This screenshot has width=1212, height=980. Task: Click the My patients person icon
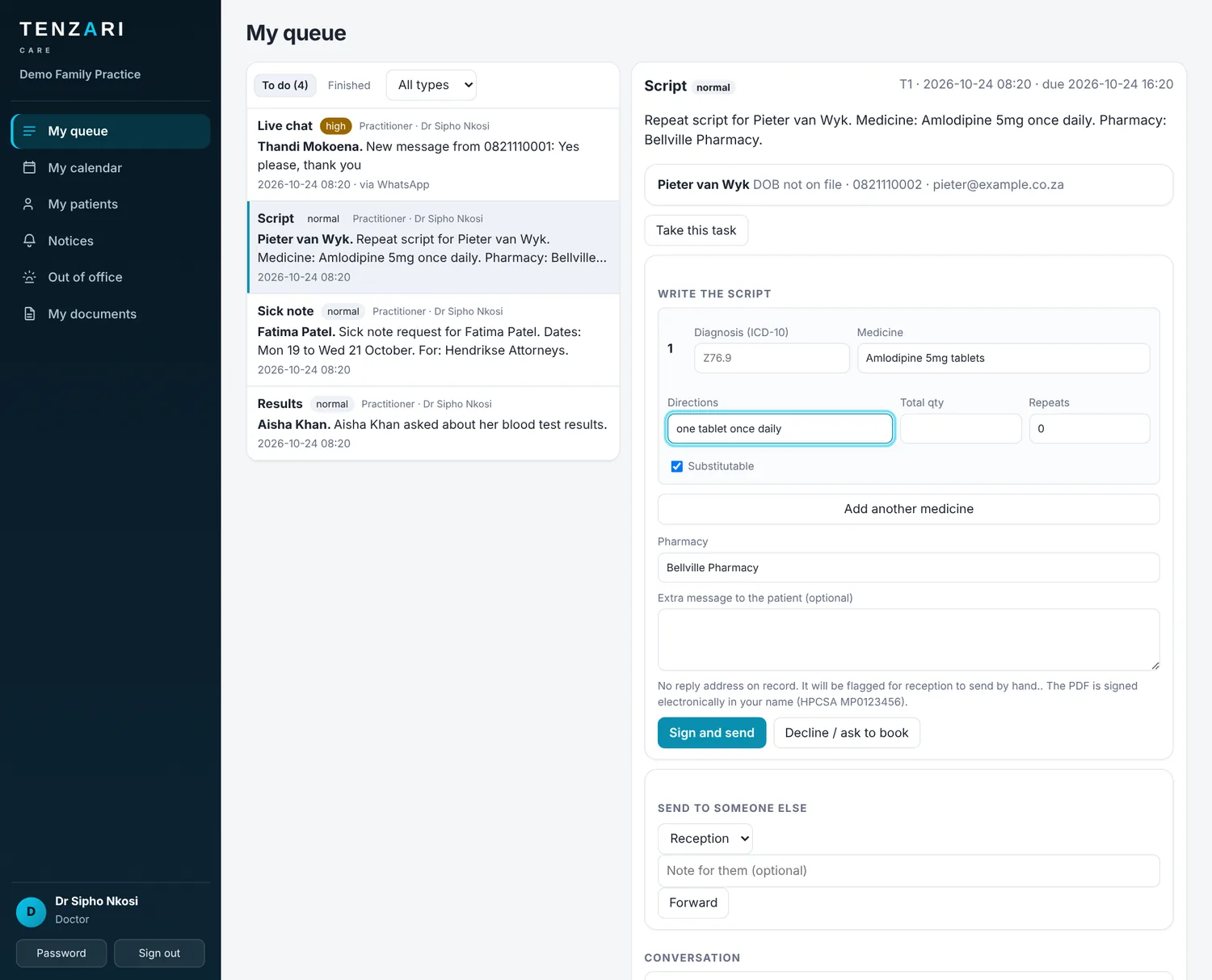coord(29,204)
